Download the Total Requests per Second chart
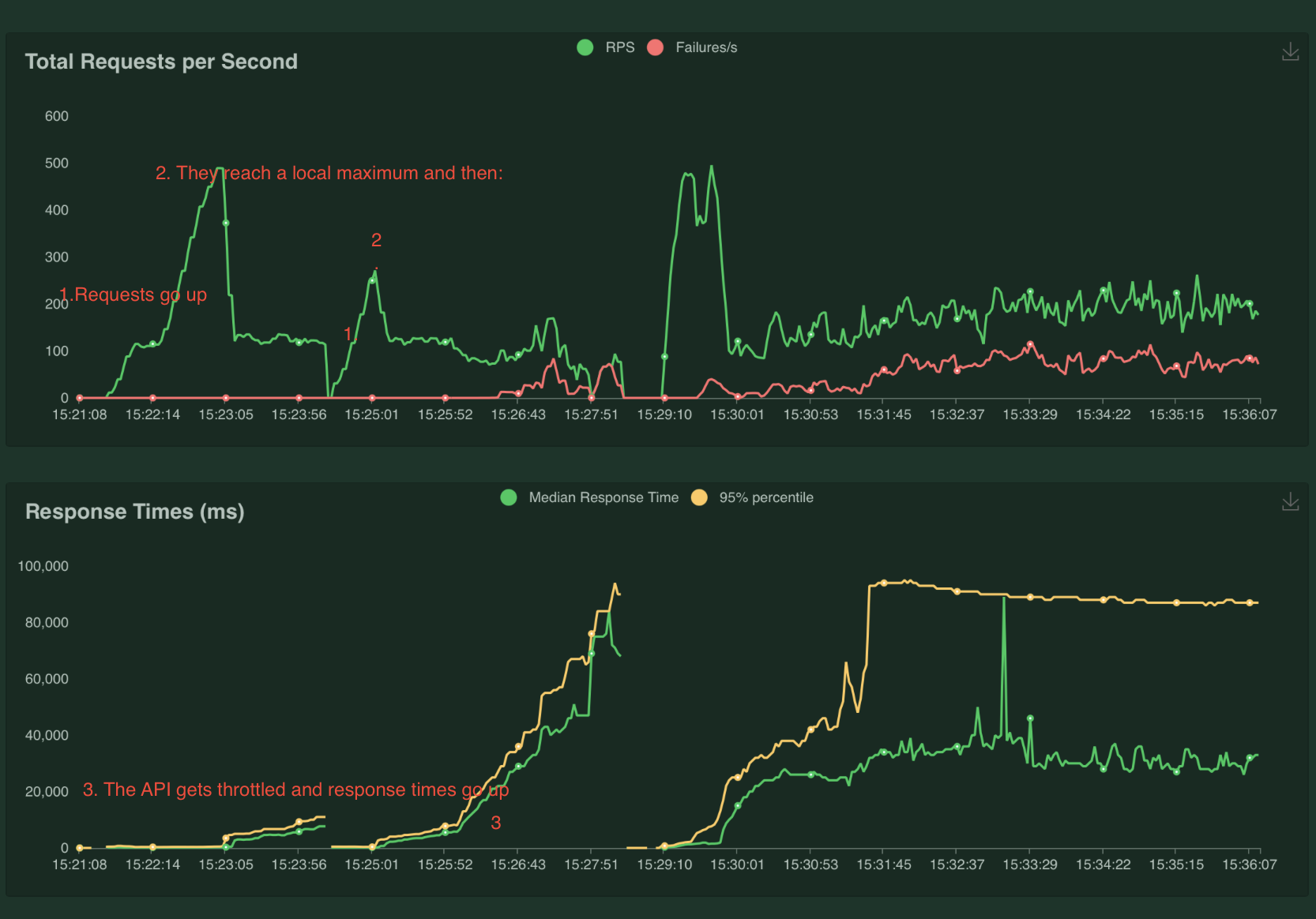The width and height of the screenshot is (1316, 919). click(1290, 52)
